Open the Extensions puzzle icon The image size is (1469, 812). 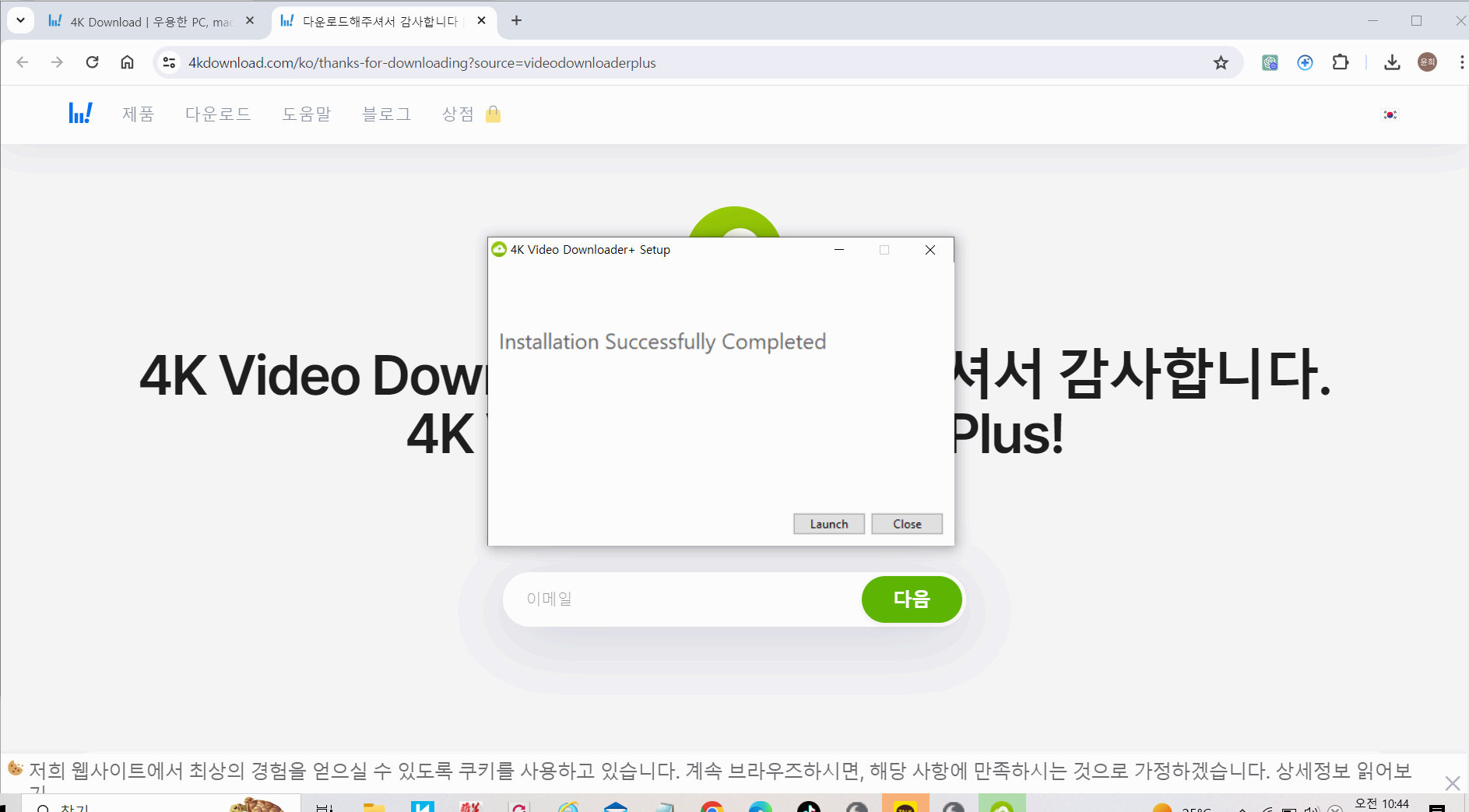pyautogui.click(x=1341, y=62)
